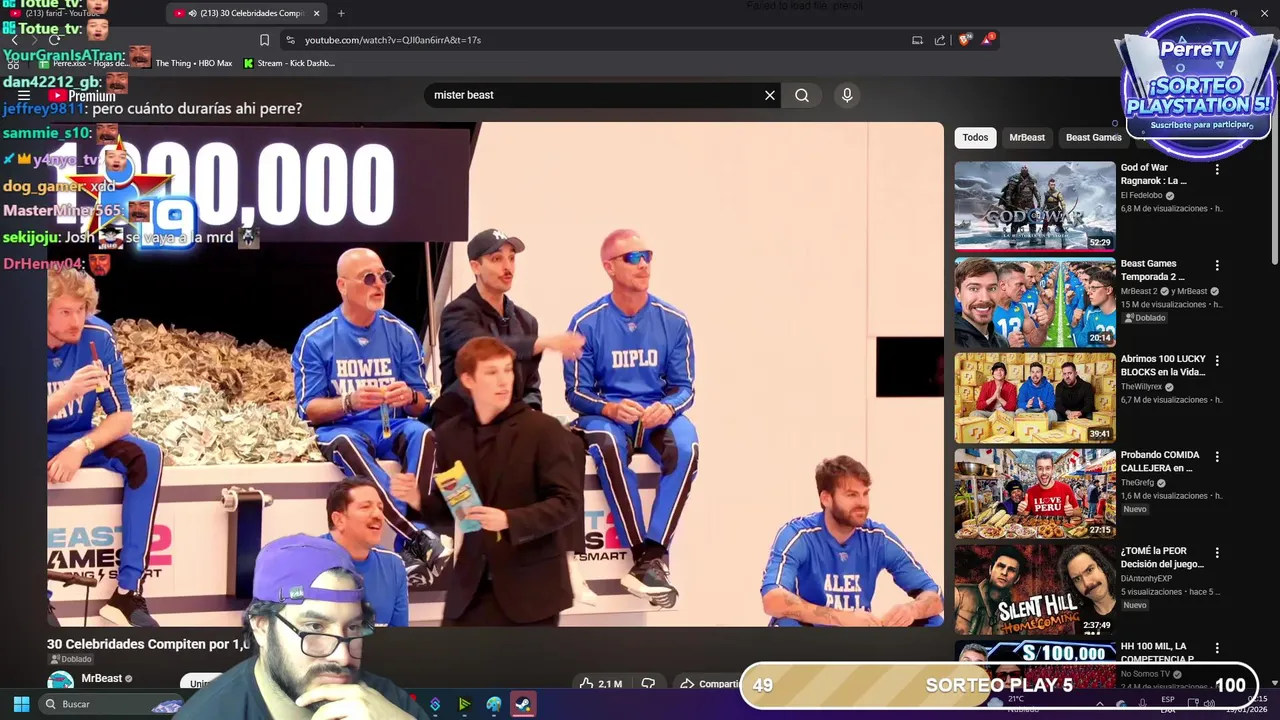Click the Lucky Blocks yellow thumbnail

(1035, 396)
